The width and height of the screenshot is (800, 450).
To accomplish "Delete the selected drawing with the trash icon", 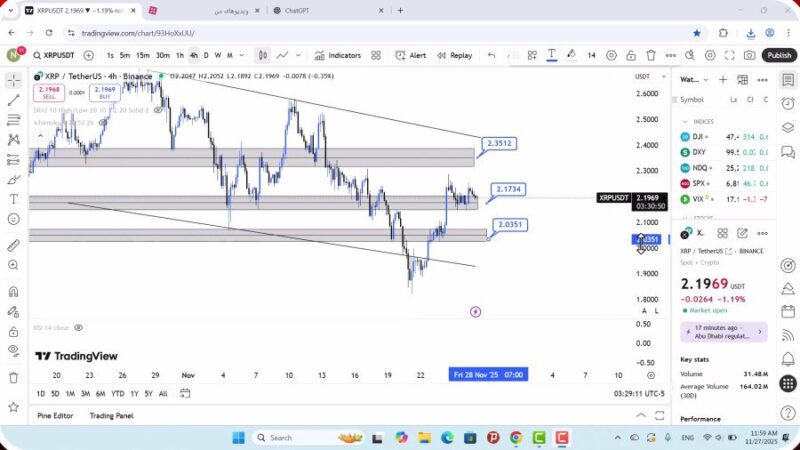I will [x=651, y=56].
